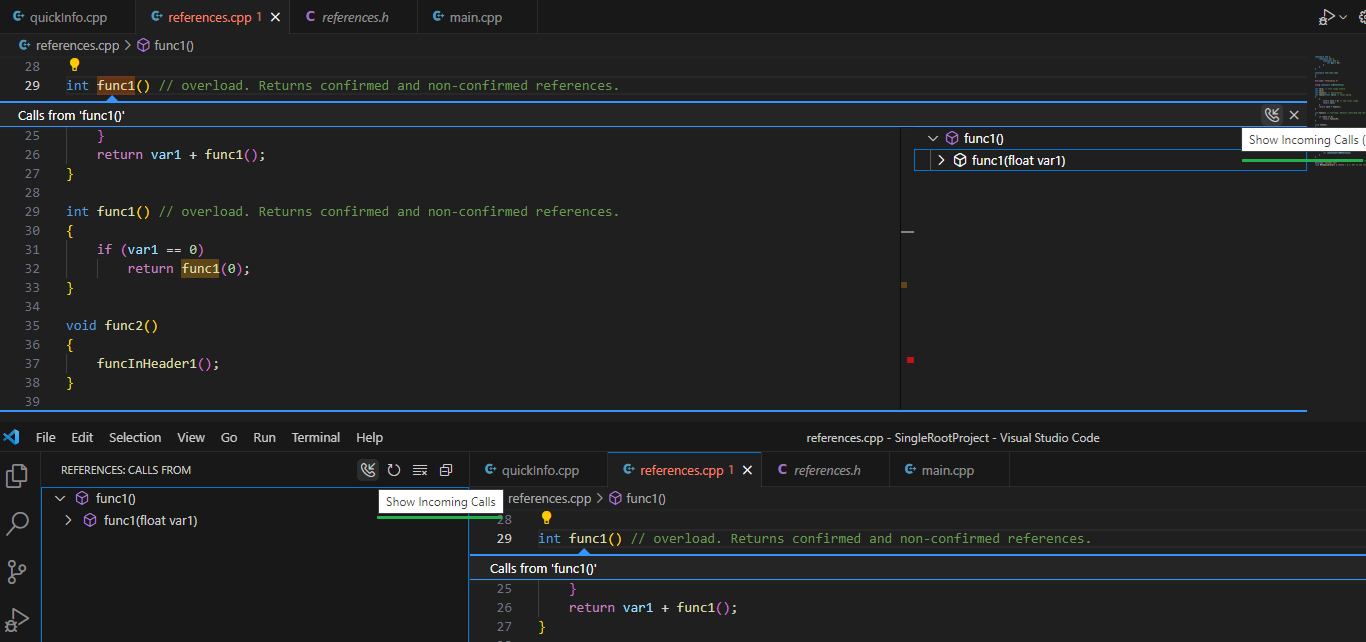Open the Help menu

coord(369,437)
